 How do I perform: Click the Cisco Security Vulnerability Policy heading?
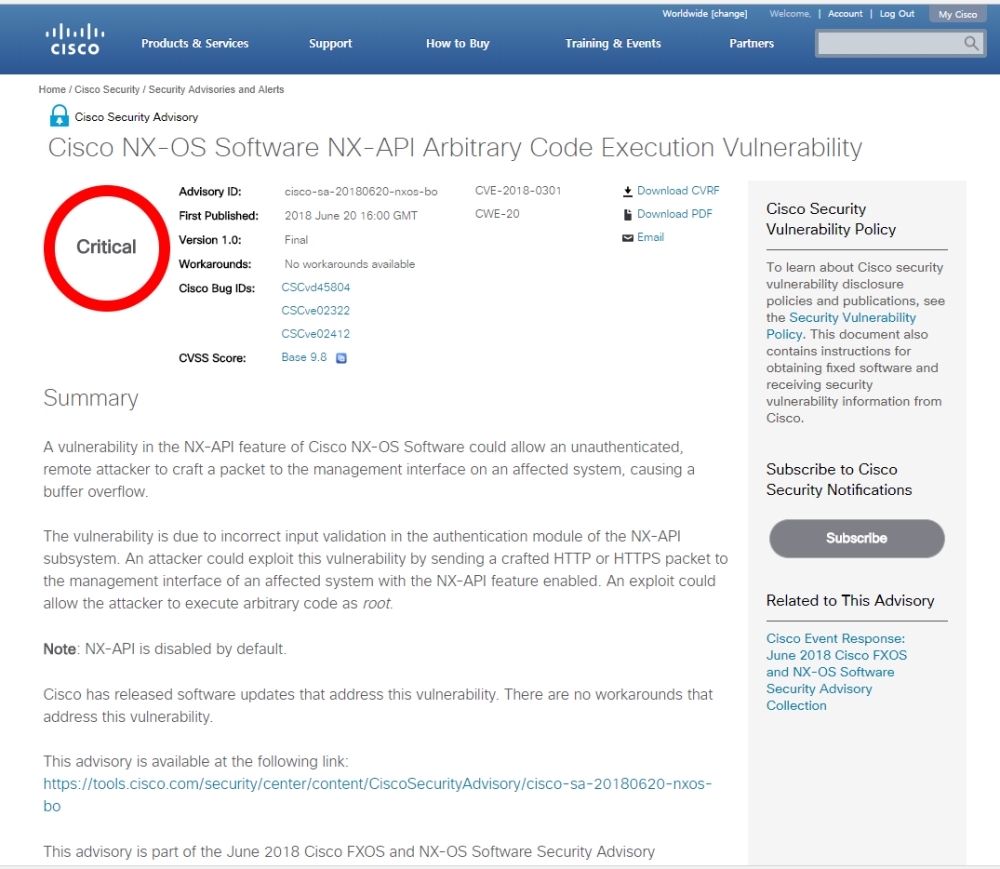pos(831,219)
